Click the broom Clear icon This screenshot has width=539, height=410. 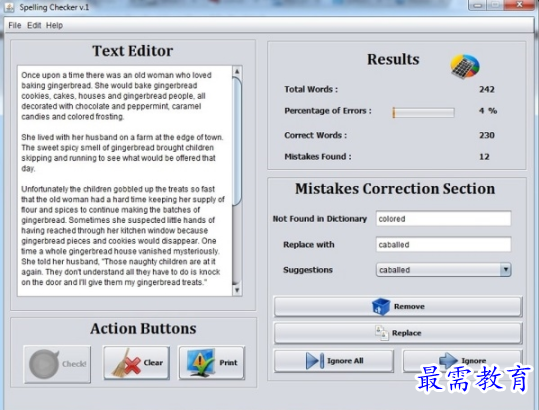coord(126,363)
